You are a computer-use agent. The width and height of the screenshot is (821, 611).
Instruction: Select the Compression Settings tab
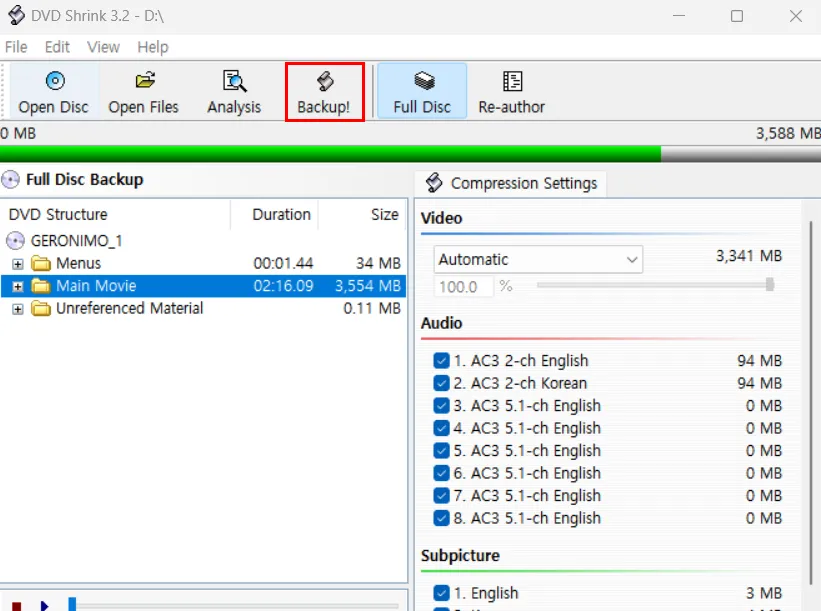pos(511,183)
